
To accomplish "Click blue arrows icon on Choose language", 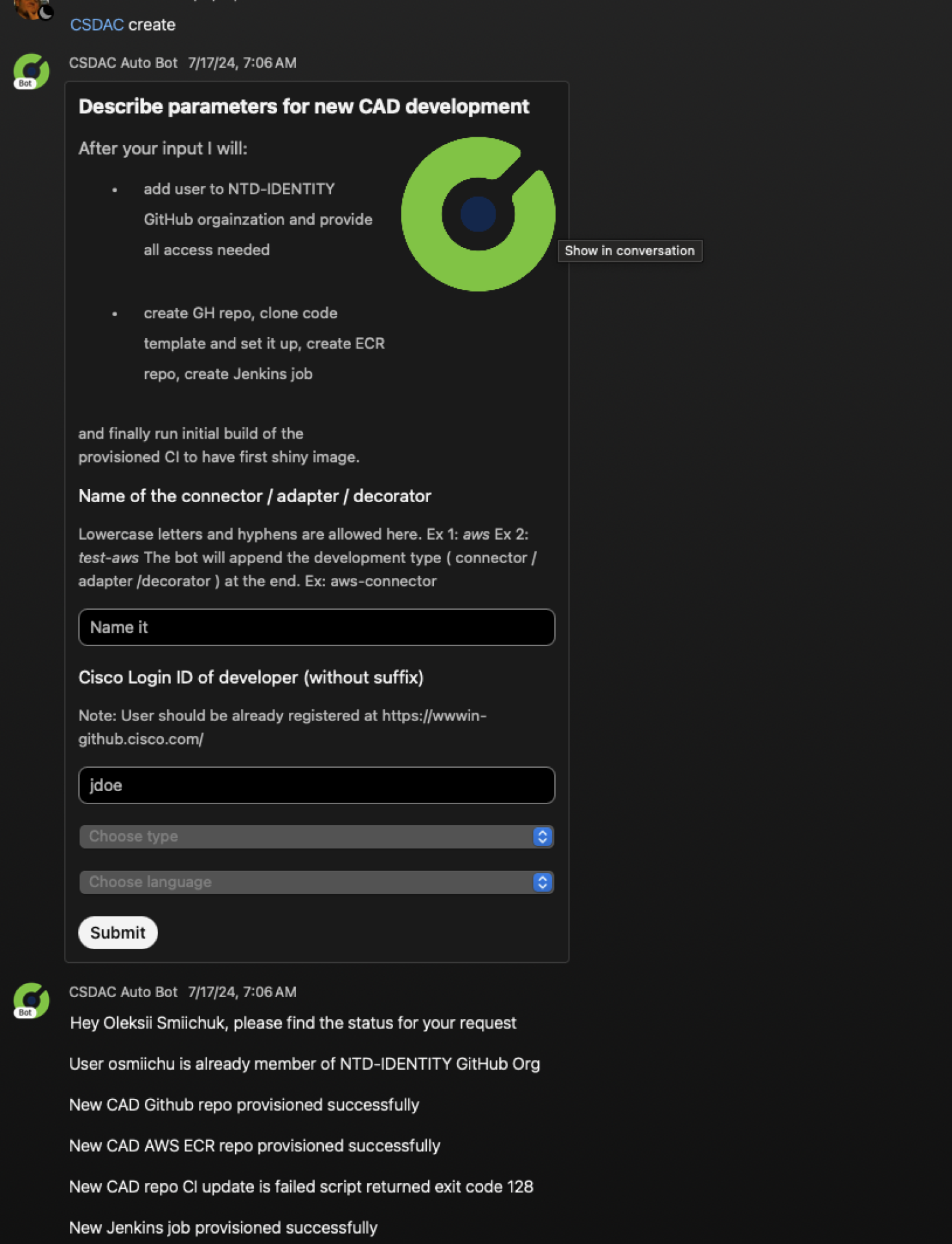I will pos(543,882).
